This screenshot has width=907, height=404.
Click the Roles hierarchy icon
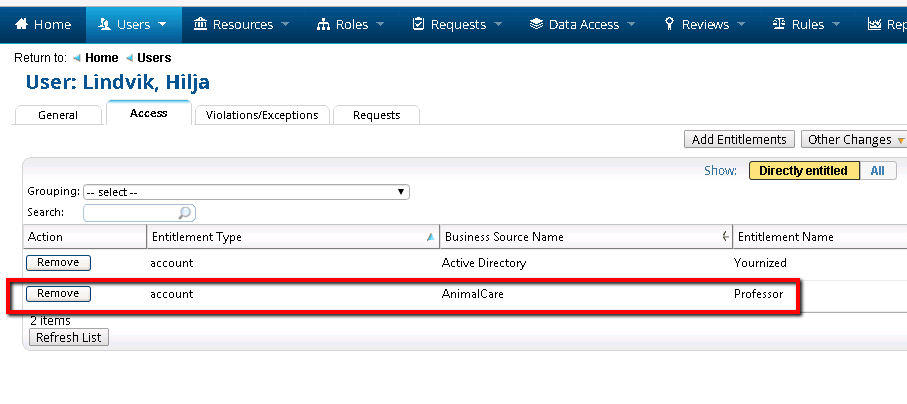[323, 24]
